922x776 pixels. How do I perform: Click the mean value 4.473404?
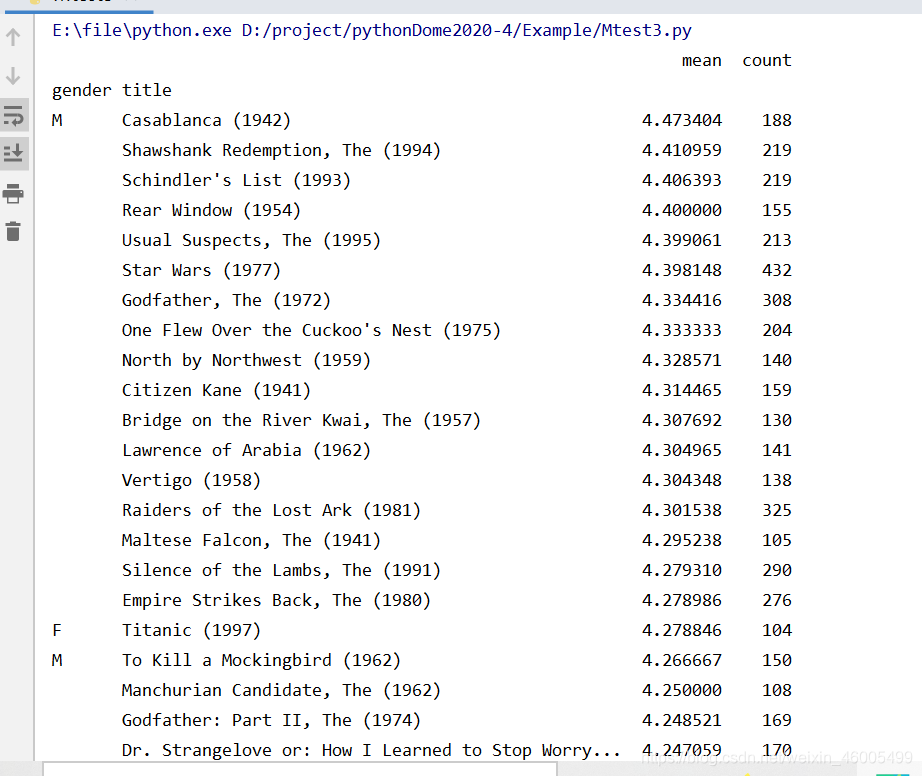pyautogui.click(x=682, y=121)
